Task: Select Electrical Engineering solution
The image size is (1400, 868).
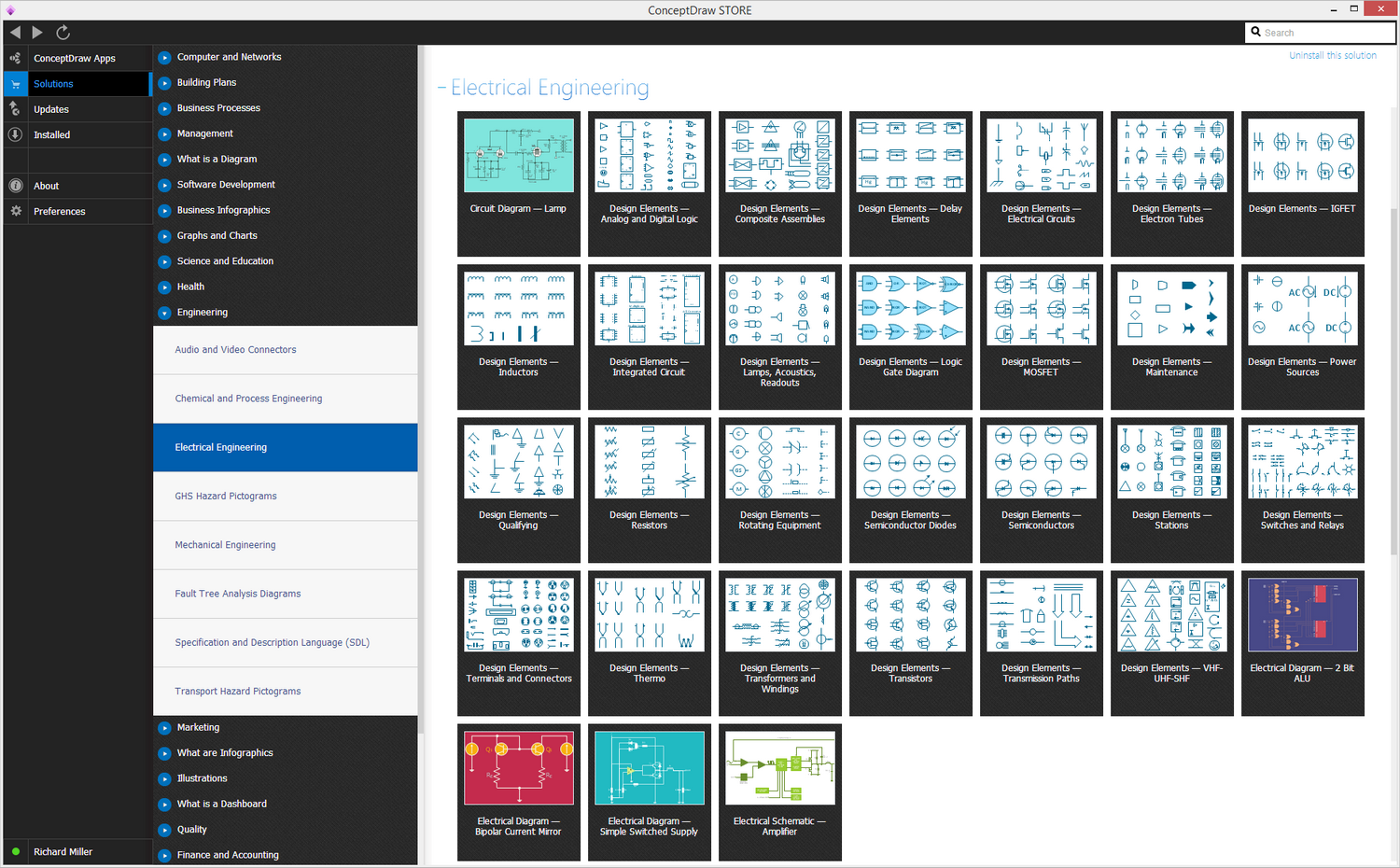Action: click(x=286, y=447)
